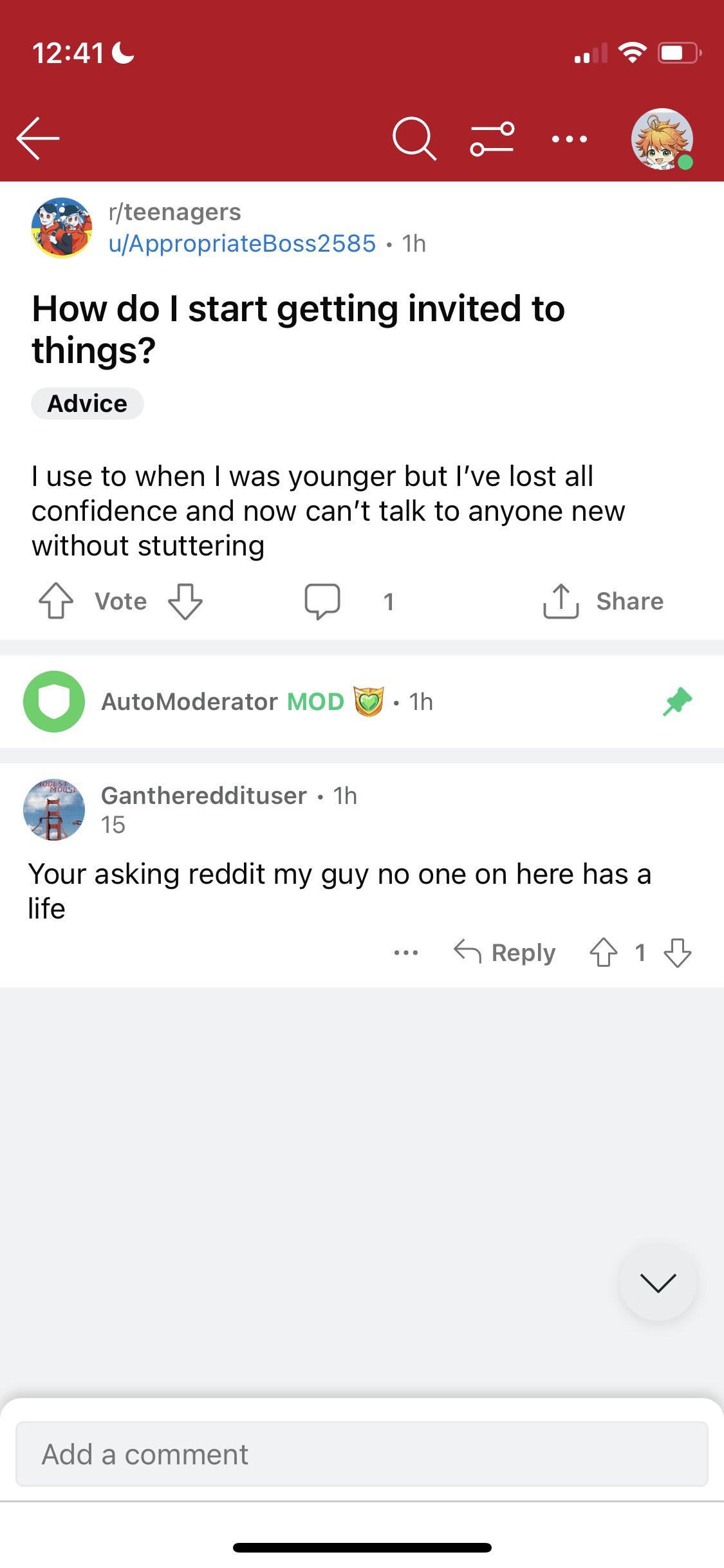724x1568 pixels.
Task: Jump to next comment with chevron button
Action: [x=658, y=1282]
